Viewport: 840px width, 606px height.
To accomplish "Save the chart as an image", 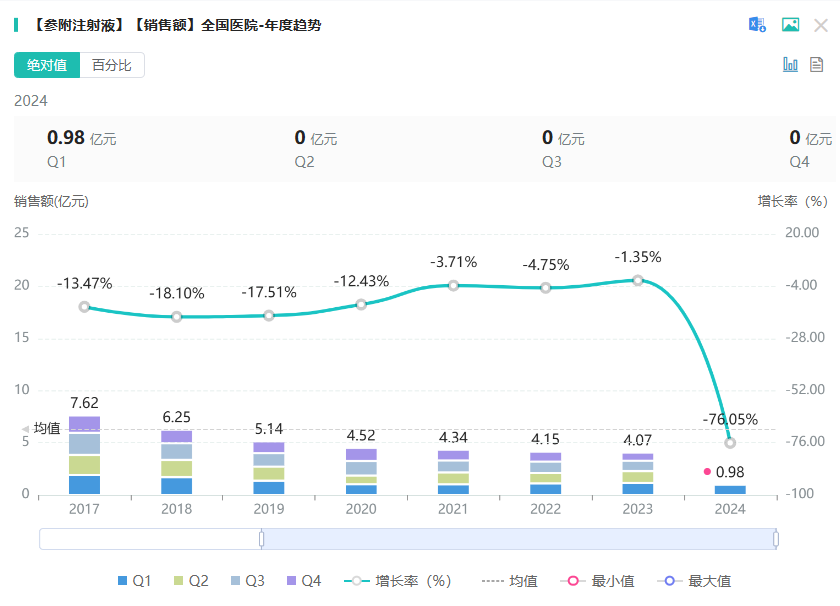I will 790,25.
